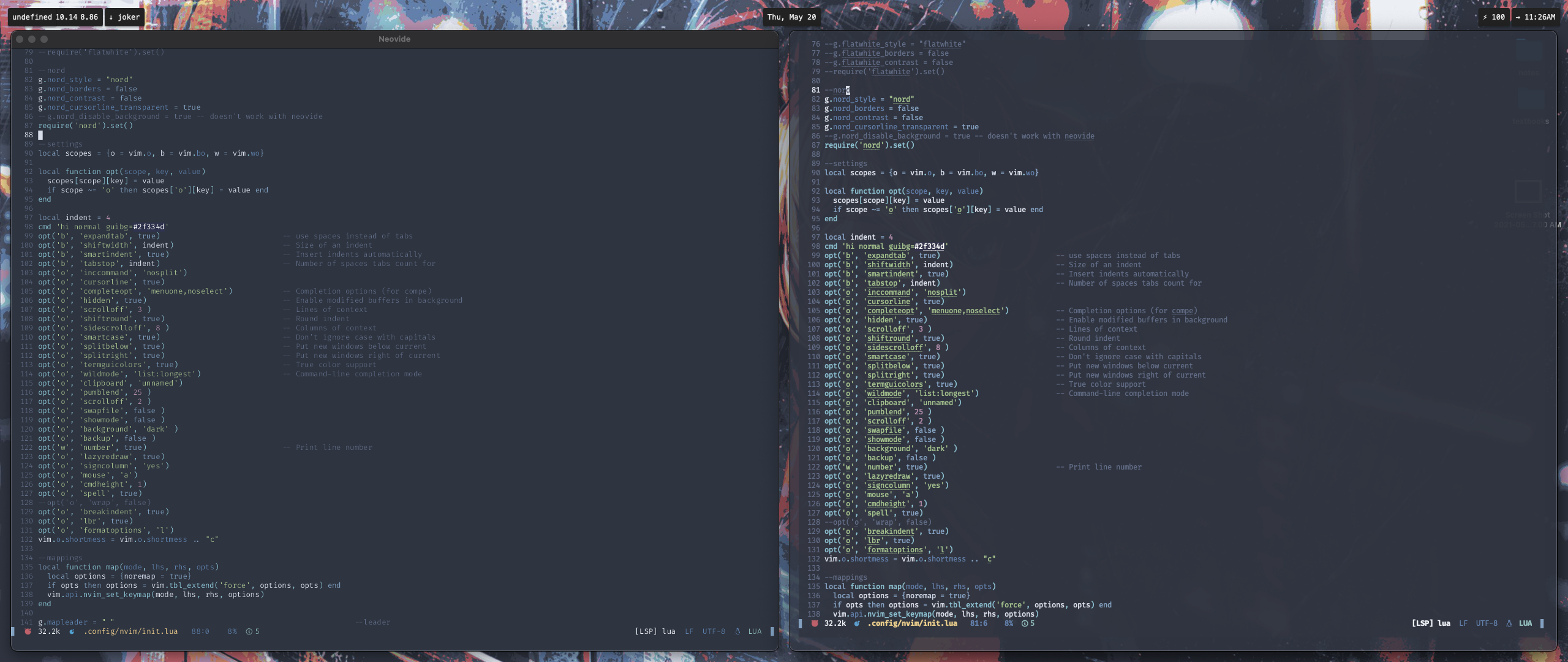The image size is (1568, 662).
Task: Click 'UTF-8' encoding in Neovide statusline
Action: pos(714,631)
